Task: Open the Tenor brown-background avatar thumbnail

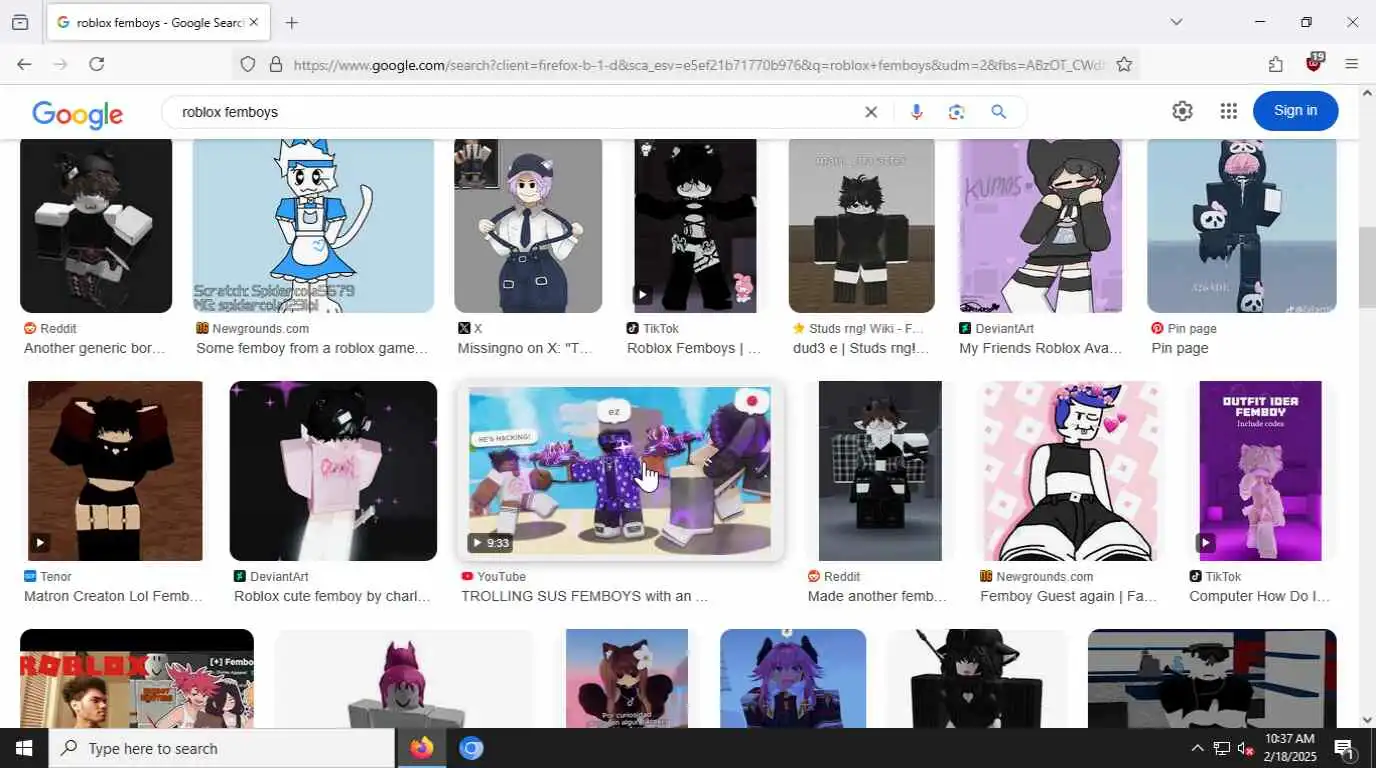Action: [115, 470]
